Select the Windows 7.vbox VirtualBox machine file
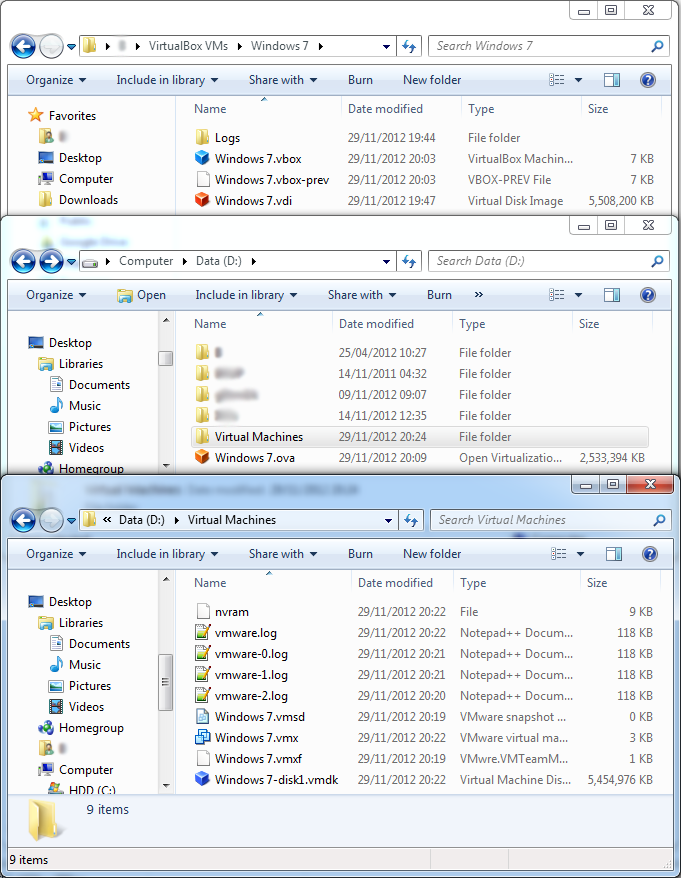Viewport: 681px width, 878px height. [x=257, y=159]
